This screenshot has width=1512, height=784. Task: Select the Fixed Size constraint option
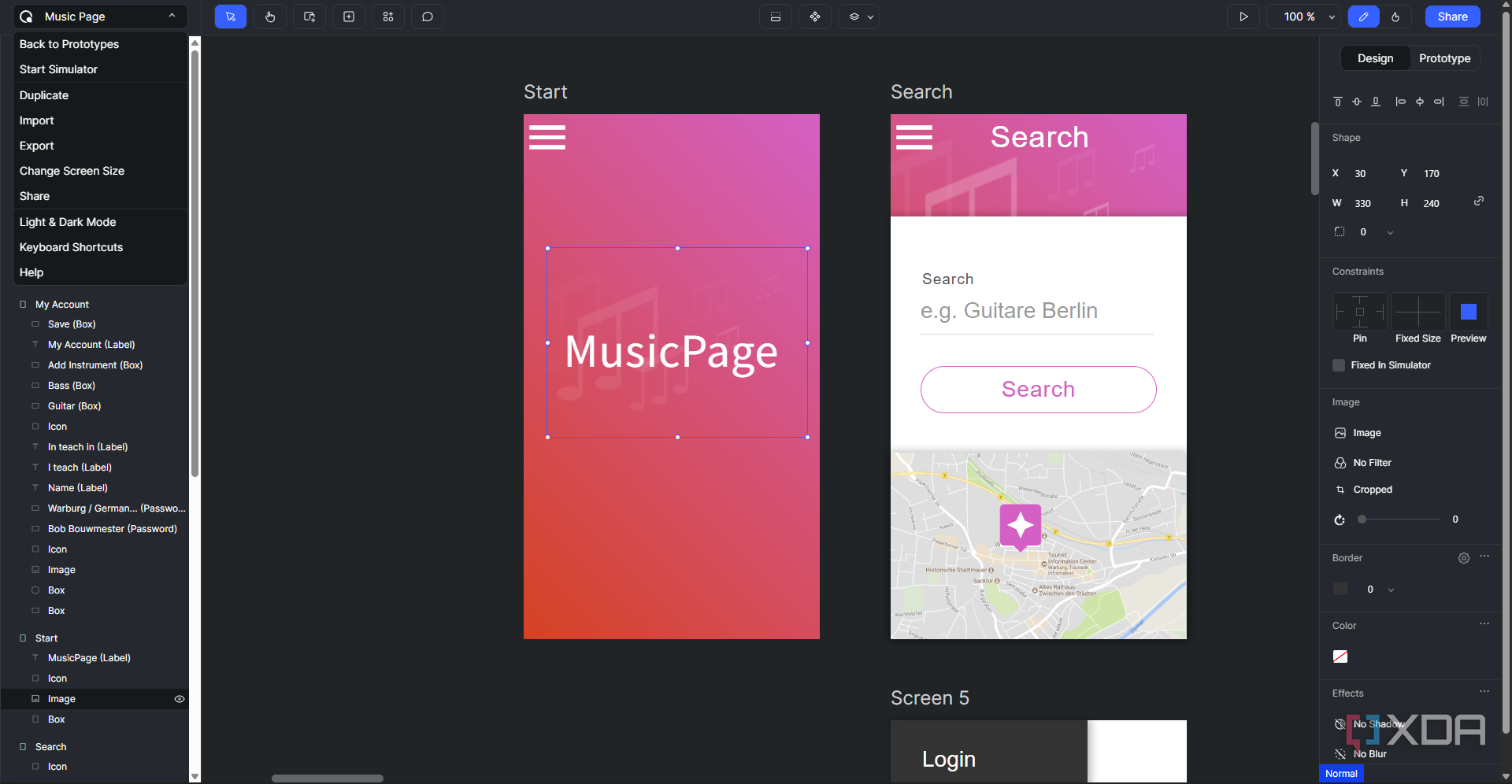[1418, 312]
